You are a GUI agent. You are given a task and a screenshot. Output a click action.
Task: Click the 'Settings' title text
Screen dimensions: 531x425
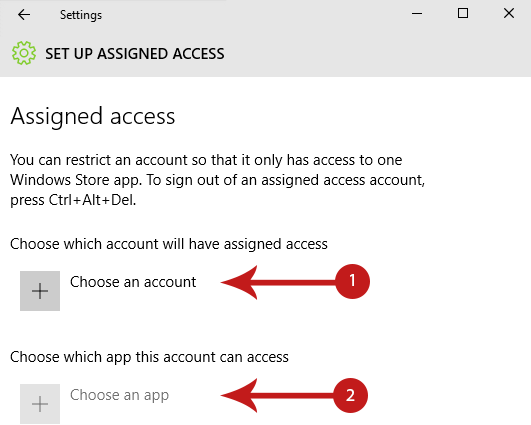click(81, 15)
